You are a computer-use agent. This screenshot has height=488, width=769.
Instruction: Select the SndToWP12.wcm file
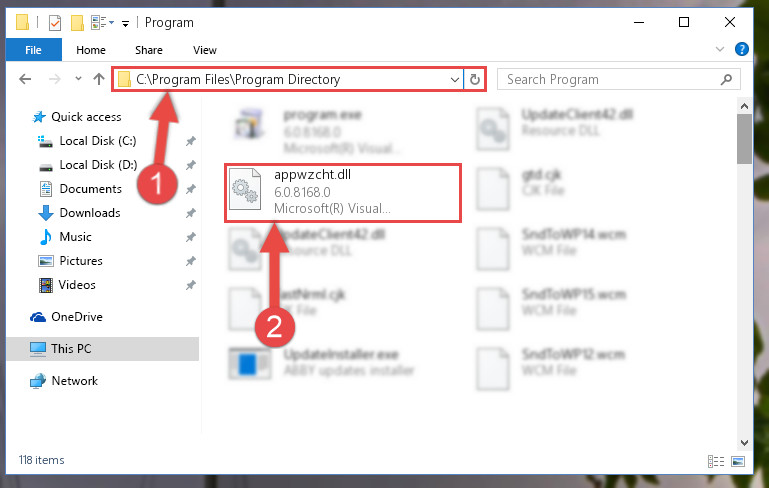point(552,368)
